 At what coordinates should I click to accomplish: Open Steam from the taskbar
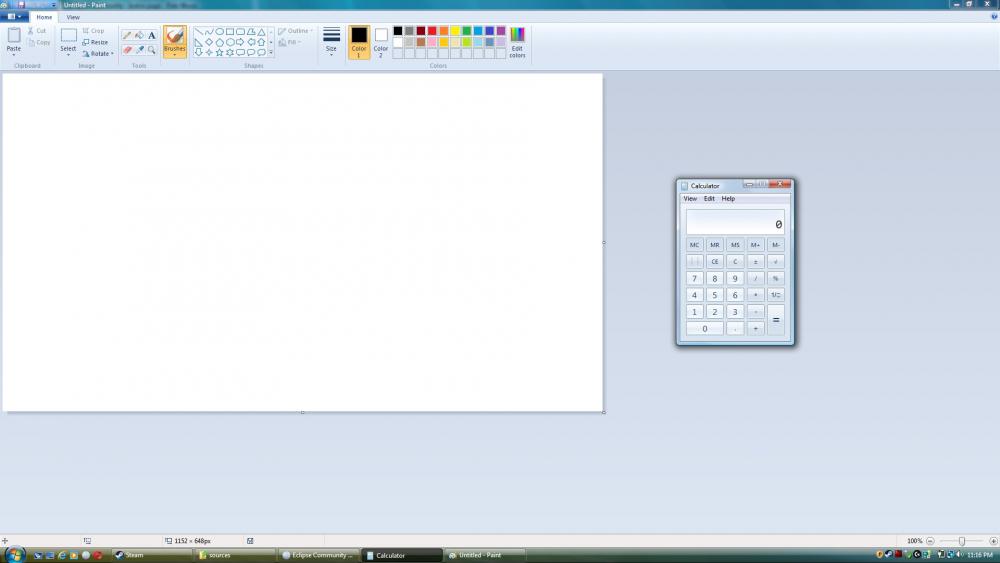tap(134, 555)
